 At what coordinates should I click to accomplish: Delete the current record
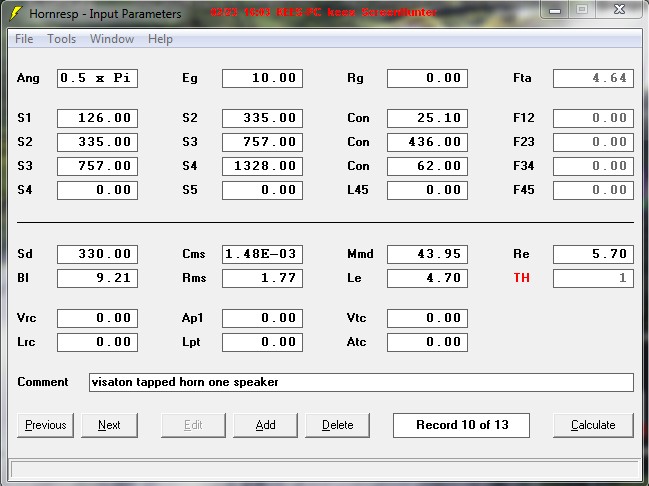[337, 425]
